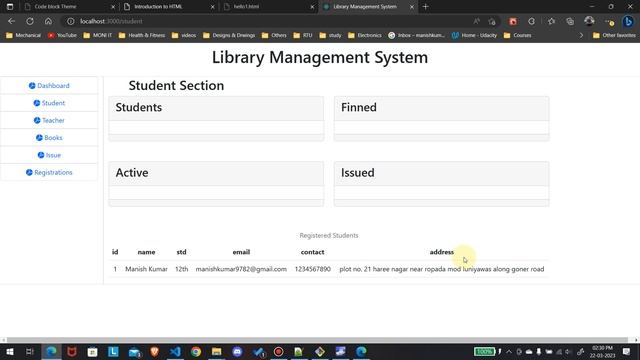Open Home - Udacity bookmark
This screenshot has height=360, width=640.
tap(474, 36)
